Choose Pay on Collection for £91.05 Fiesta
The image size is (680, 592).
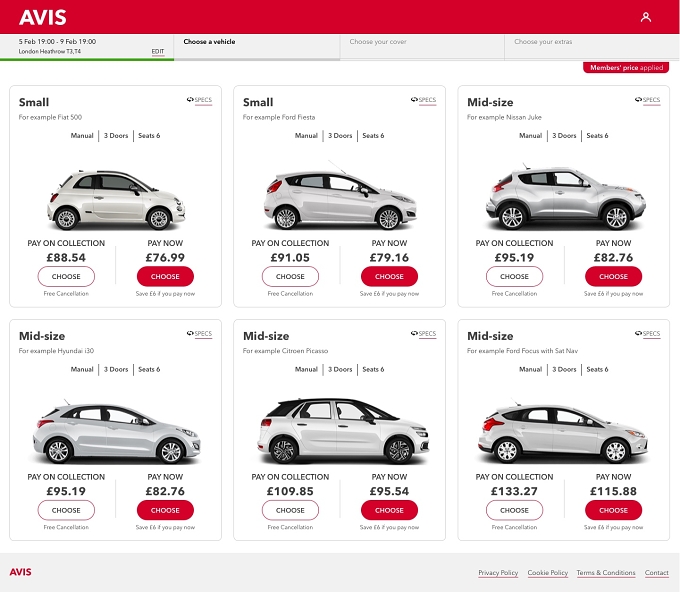[x=290, y=276]
